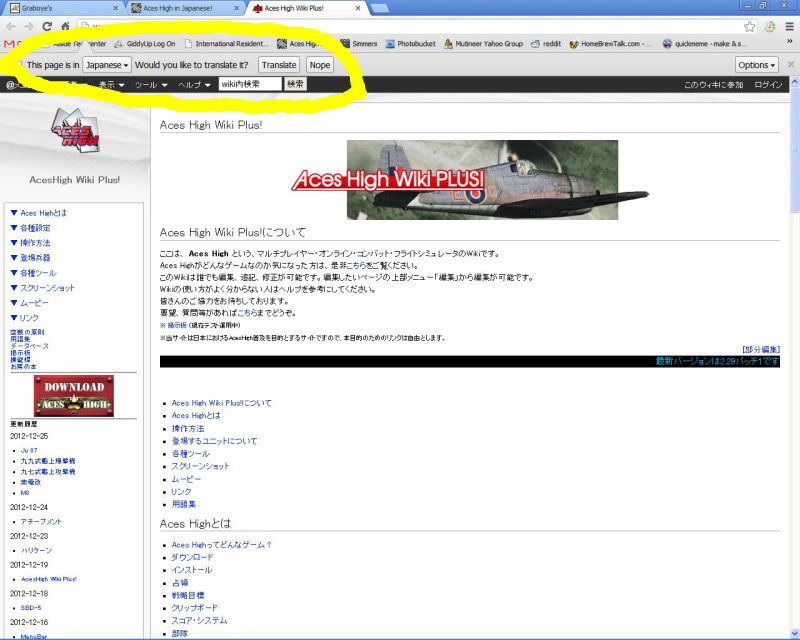Screen dimensions: 800x640
Task: Click the browser back arrow
Action: [x=11, y=27]
